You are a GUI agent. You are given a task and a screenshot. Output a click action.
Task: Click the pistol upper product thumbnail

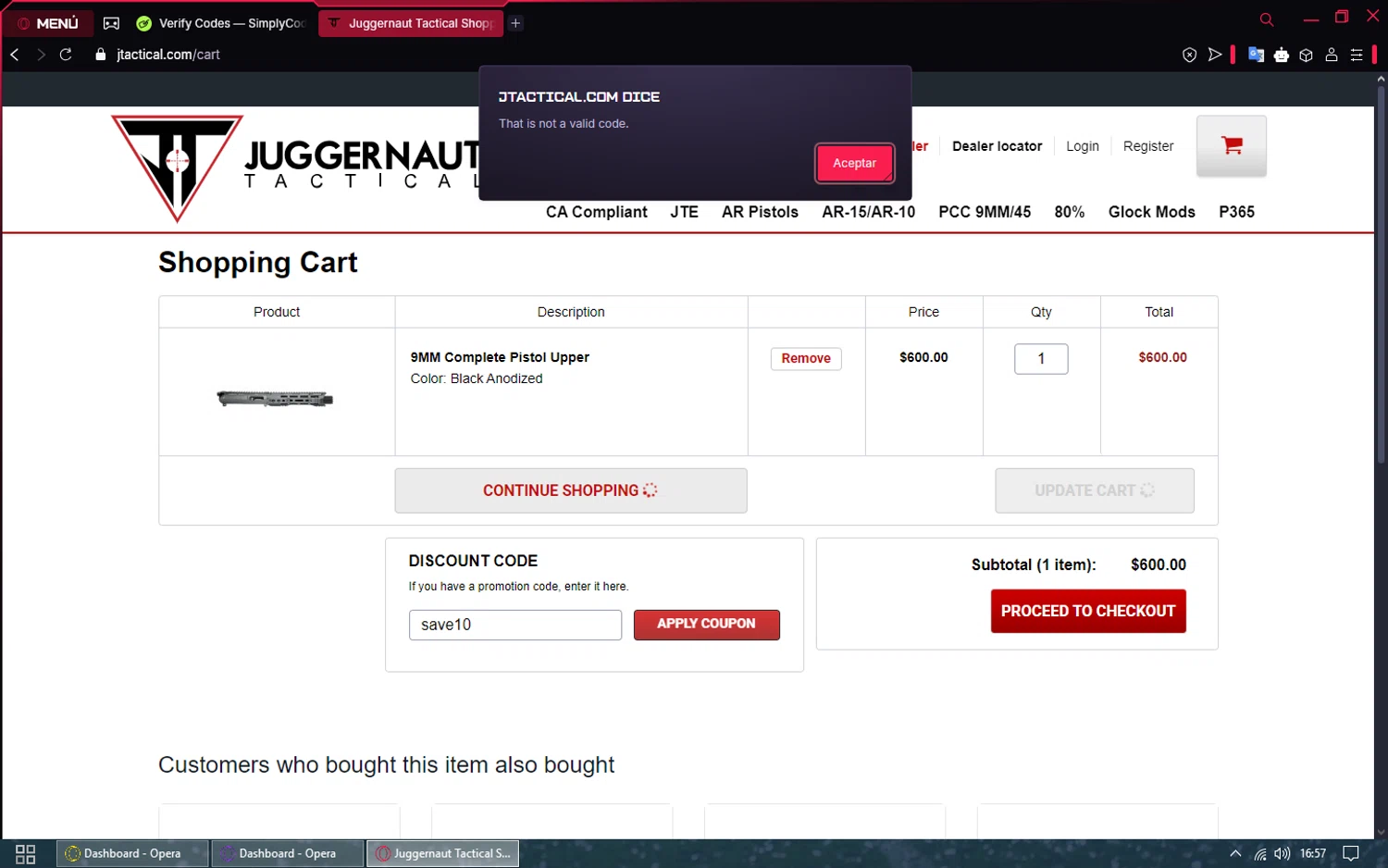coord(275,399)
